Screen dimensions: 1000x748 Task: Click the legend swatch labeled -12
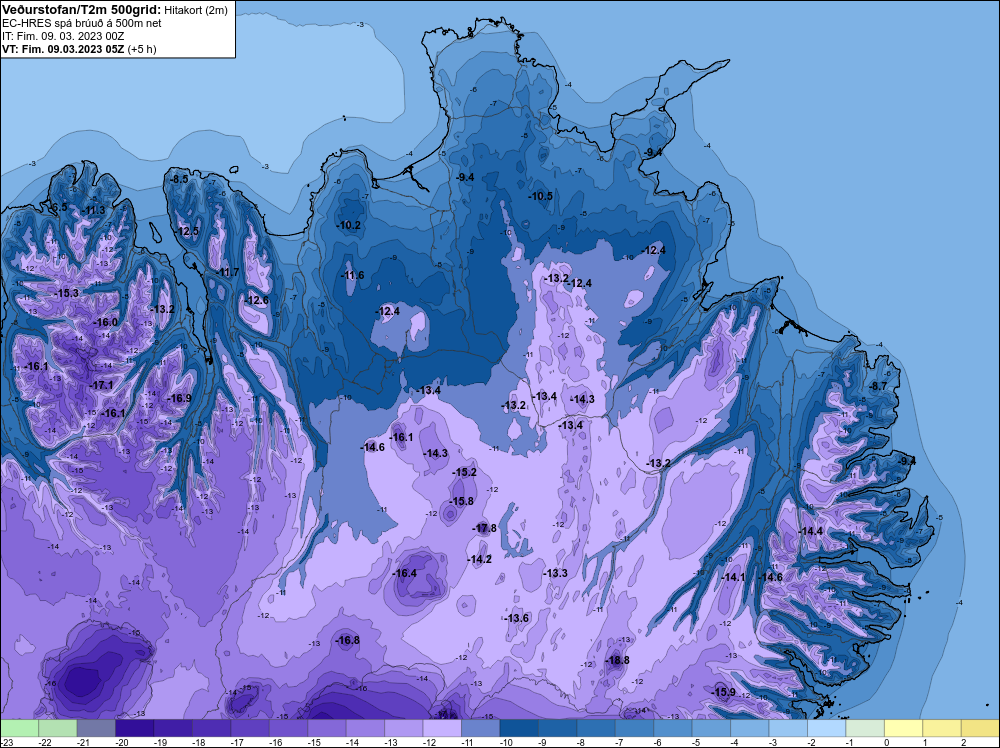click(x=442, y=728)
